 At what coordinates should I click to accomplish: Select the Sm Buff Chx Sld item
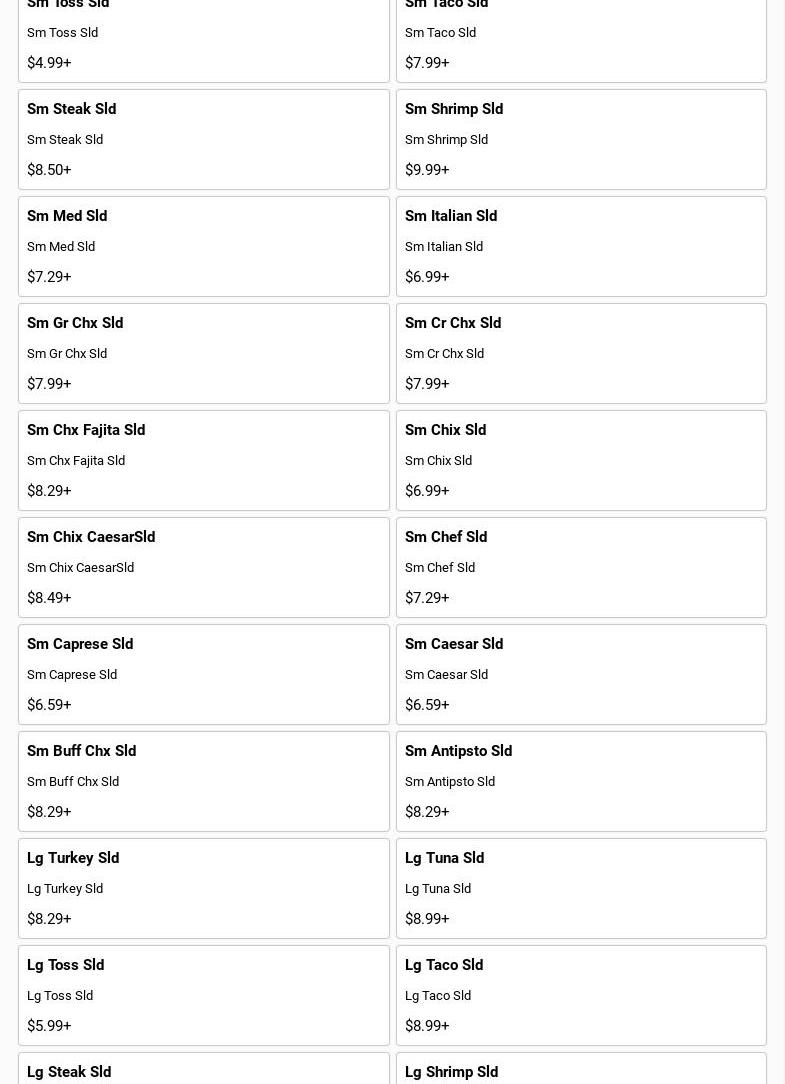pyautogui.click(x=203, y=781)
